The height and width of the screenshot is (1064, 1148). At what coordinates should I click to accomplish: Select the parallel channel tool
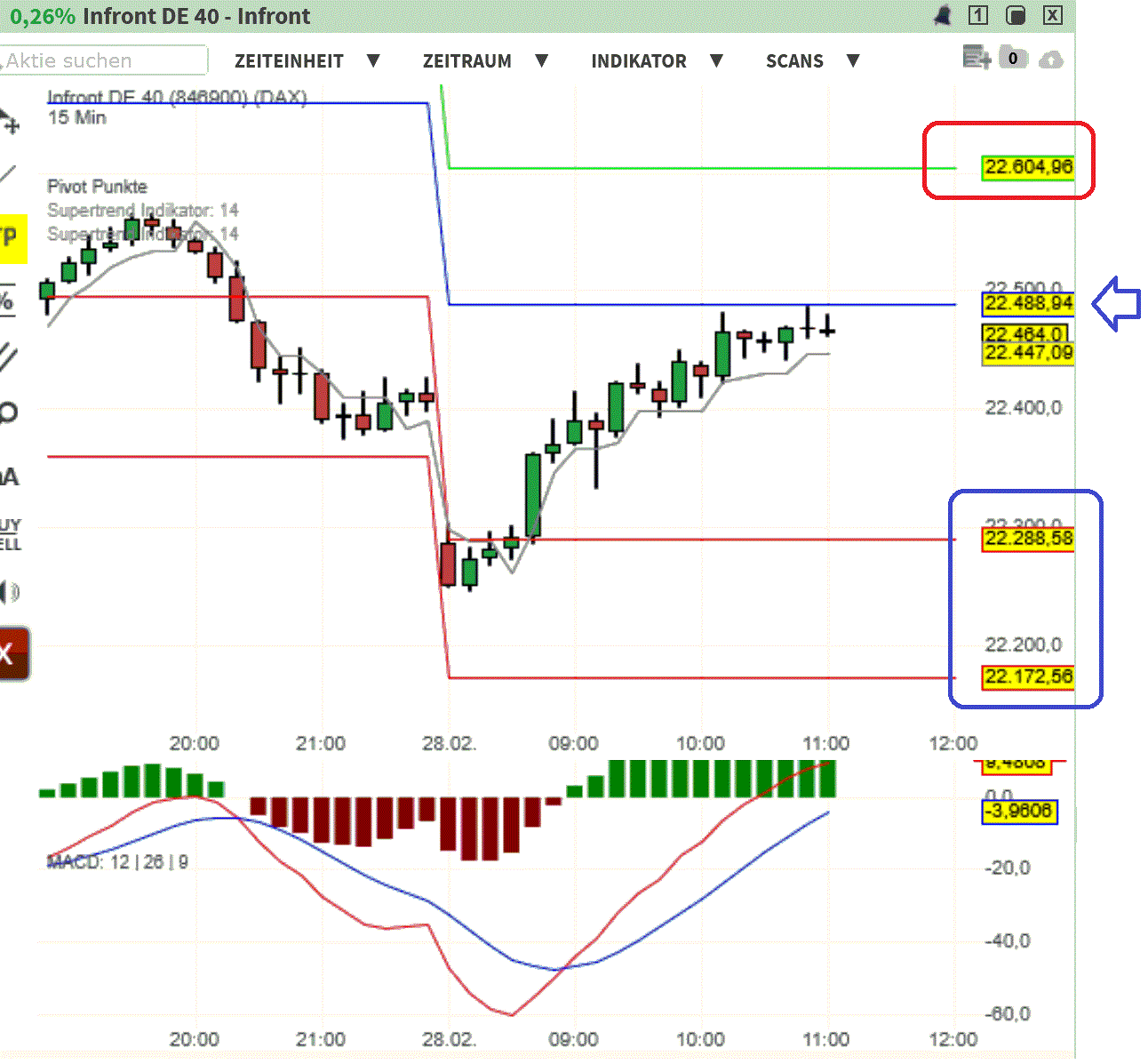7,356
